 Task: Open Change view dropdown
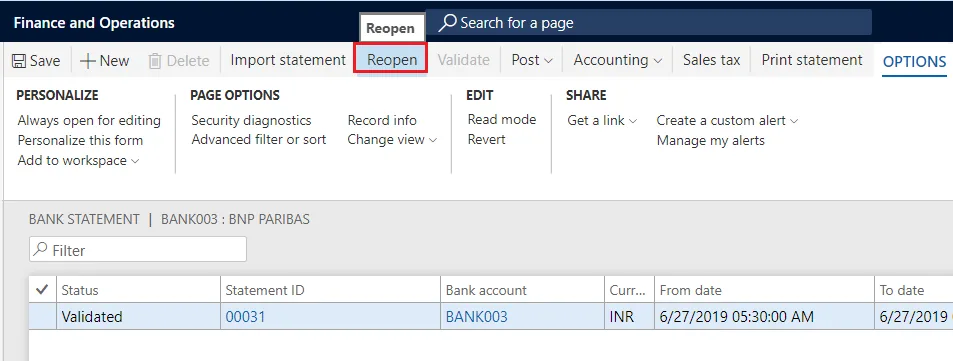[392, 140]
